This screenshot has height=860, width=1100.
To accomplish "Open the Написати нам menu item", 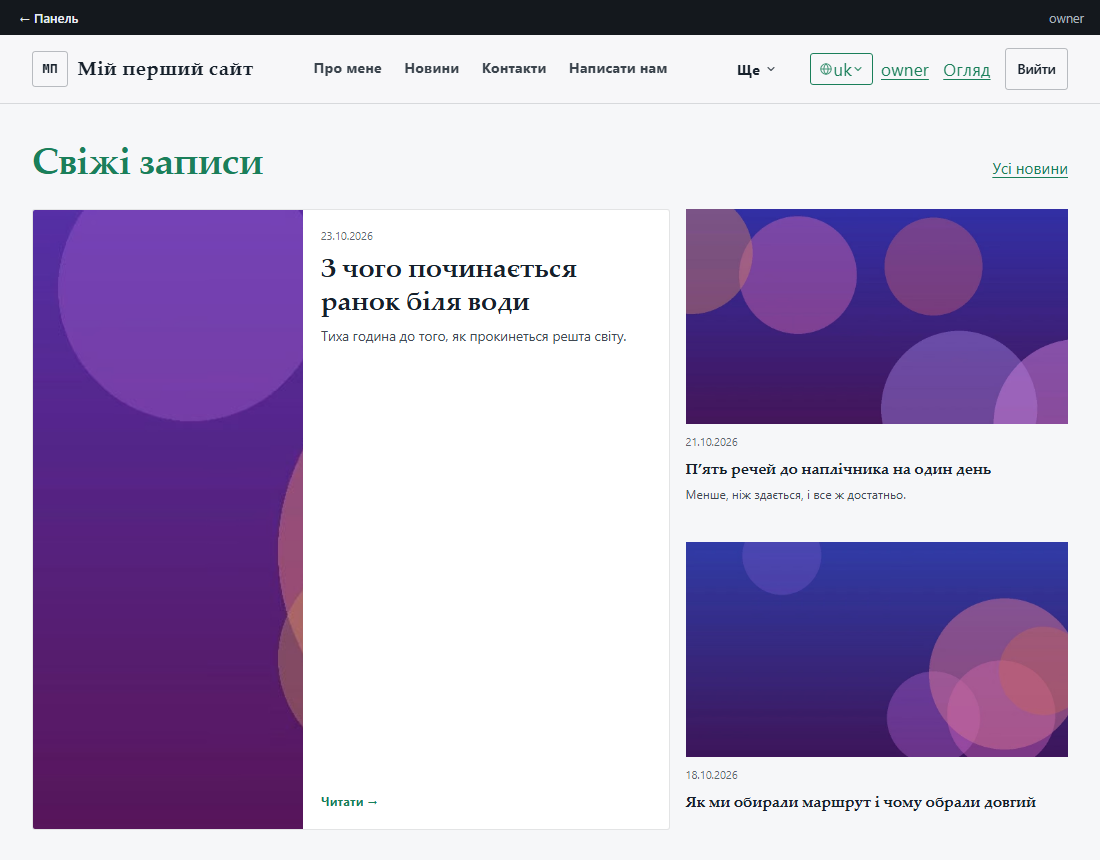I will tap(617, 69).
